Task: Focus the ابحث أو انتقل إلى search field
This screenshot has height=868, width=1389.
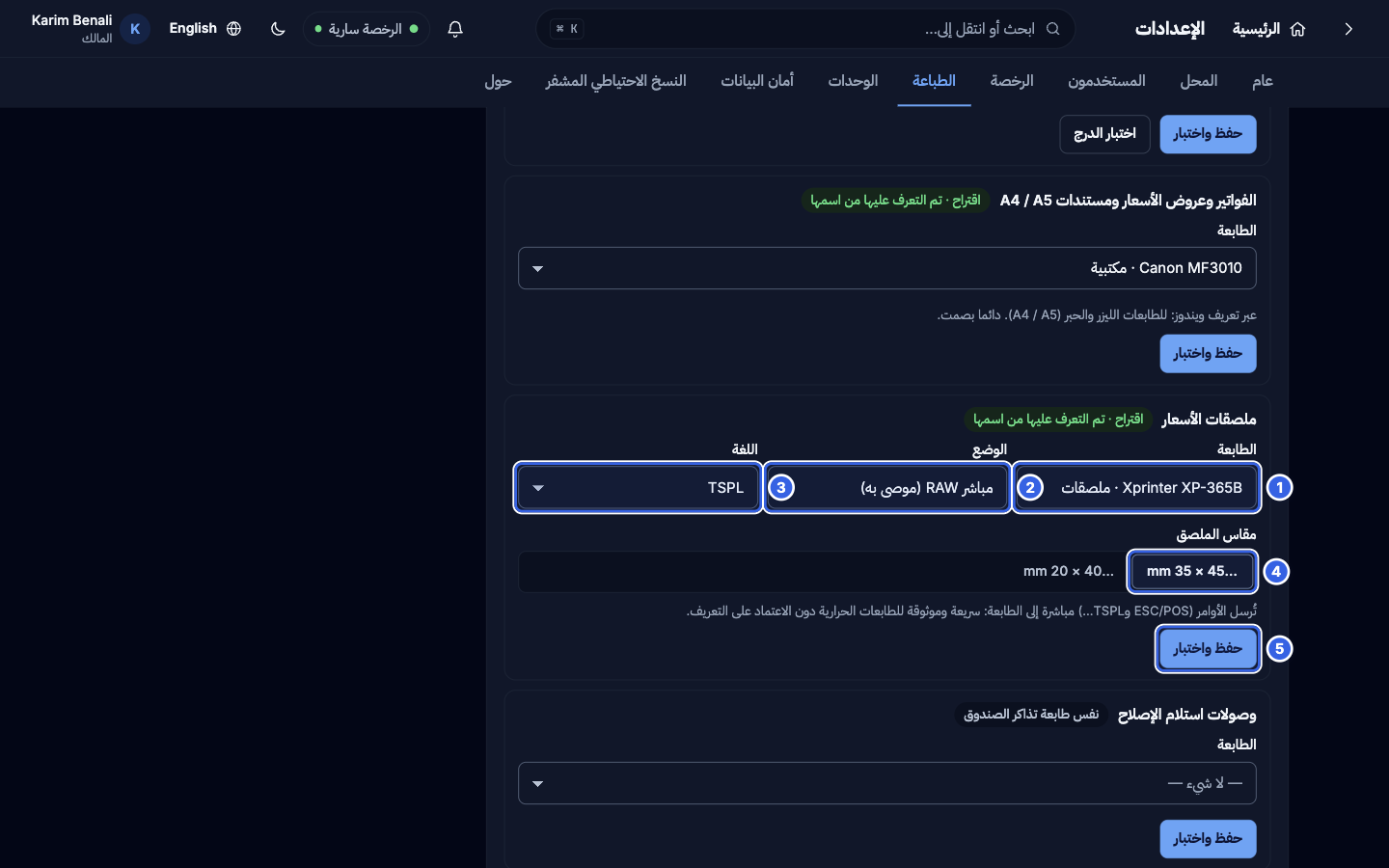Action: 805,29
